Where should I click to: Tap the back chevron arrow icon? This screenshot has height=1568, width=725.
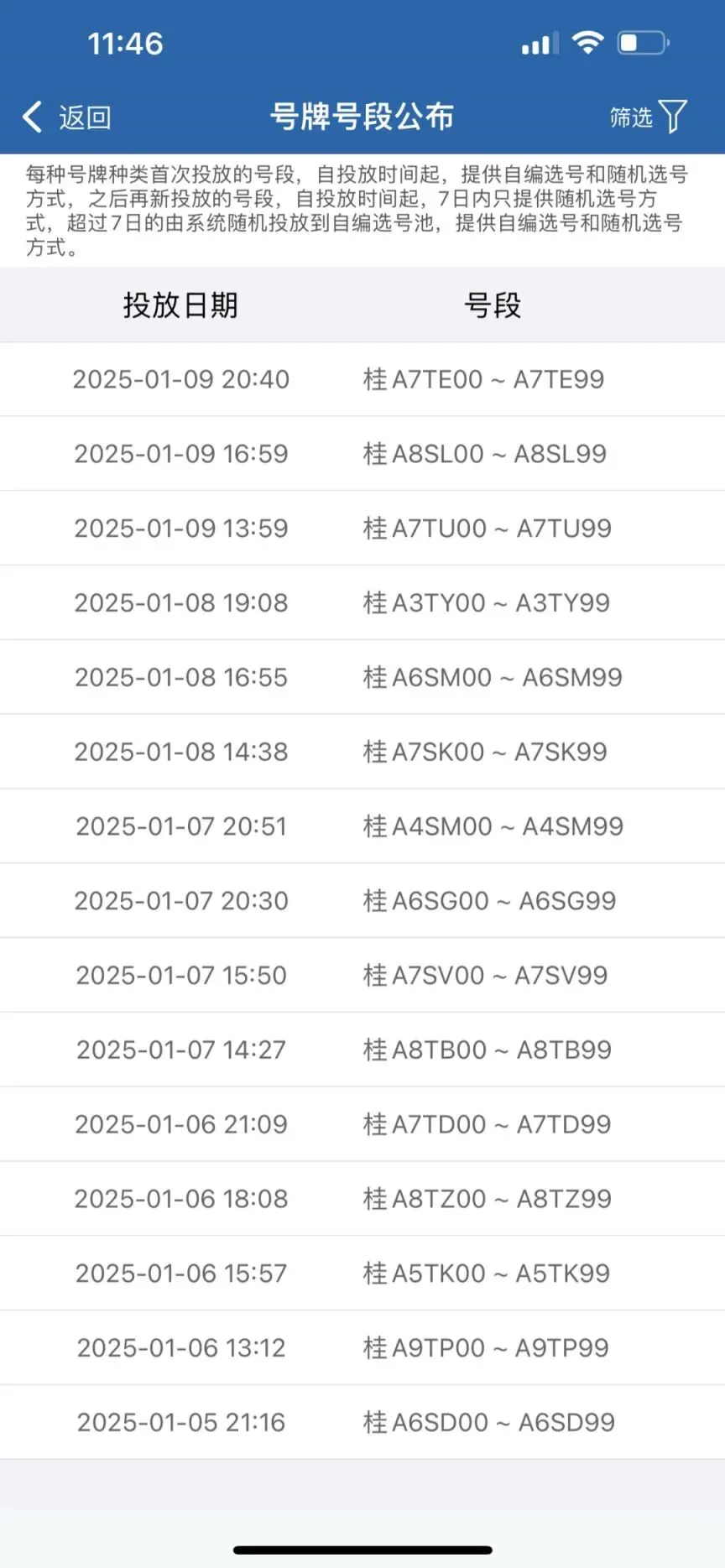click(x=33, y=117)
